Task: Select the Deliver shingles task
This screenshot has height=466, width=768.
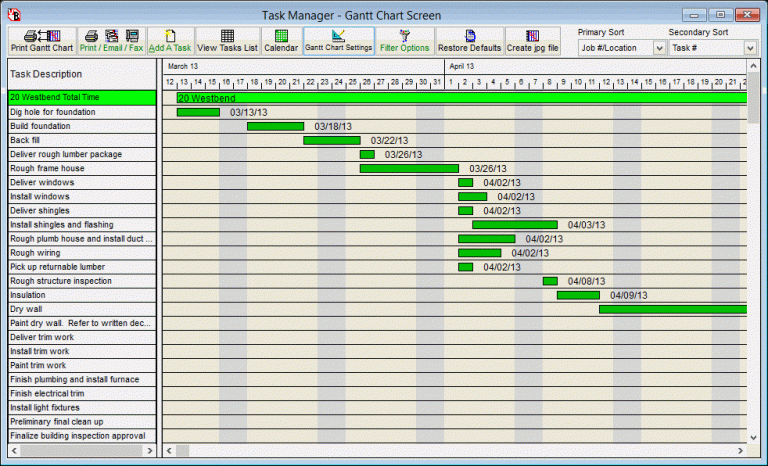Action: (x=82, y=211)
